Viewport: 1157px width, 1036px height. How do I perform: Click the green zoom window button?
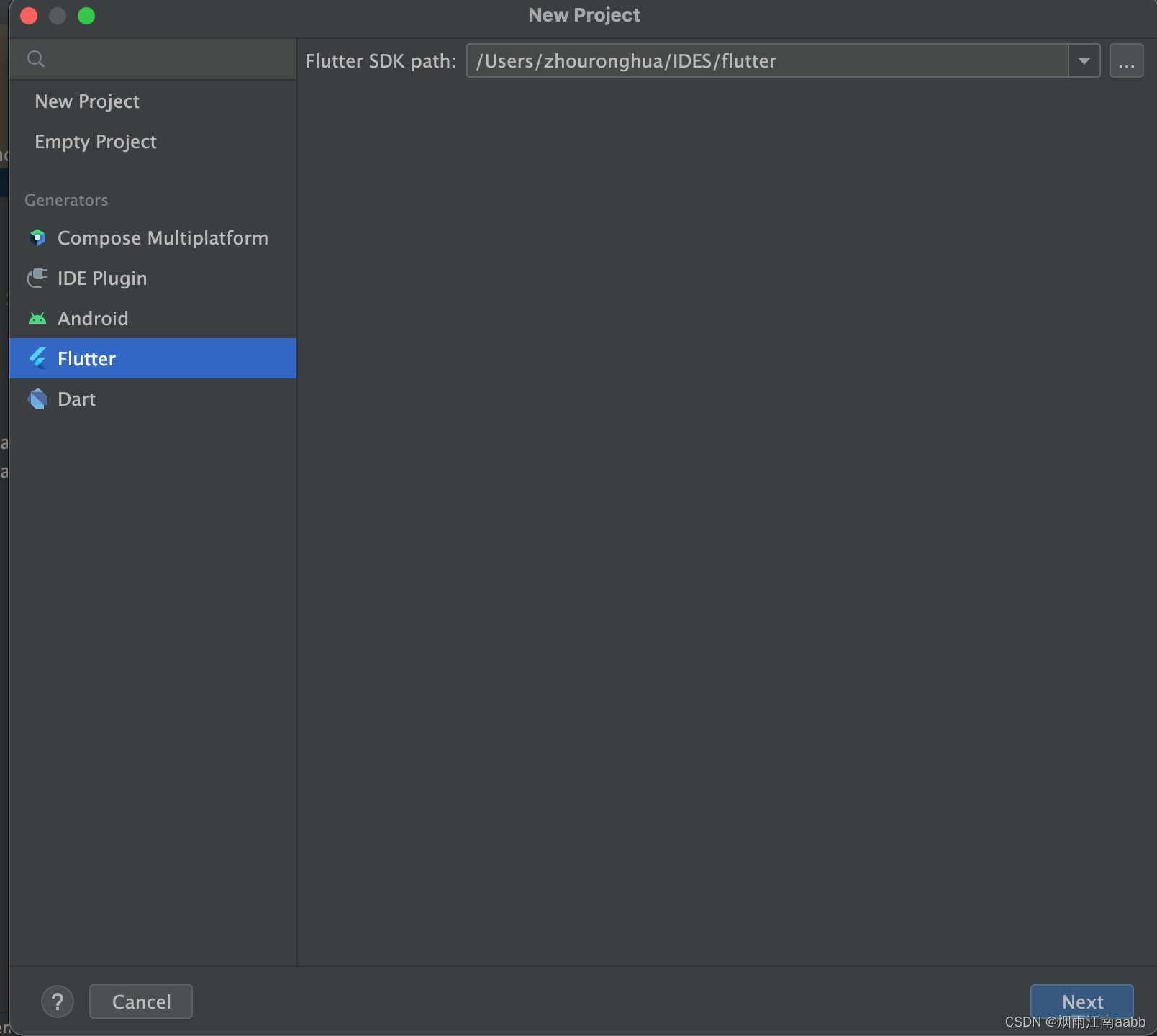coord(86,16)
